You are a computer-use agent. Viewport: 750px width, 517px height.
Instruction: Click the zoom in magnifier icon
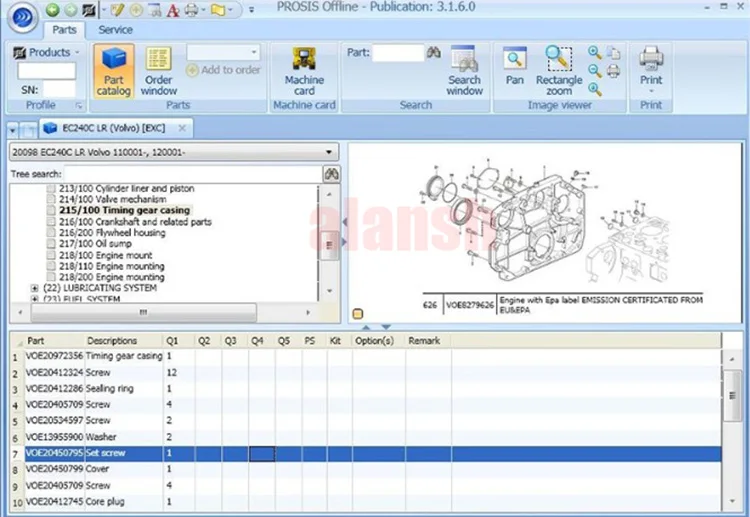(x=595, y=53)
